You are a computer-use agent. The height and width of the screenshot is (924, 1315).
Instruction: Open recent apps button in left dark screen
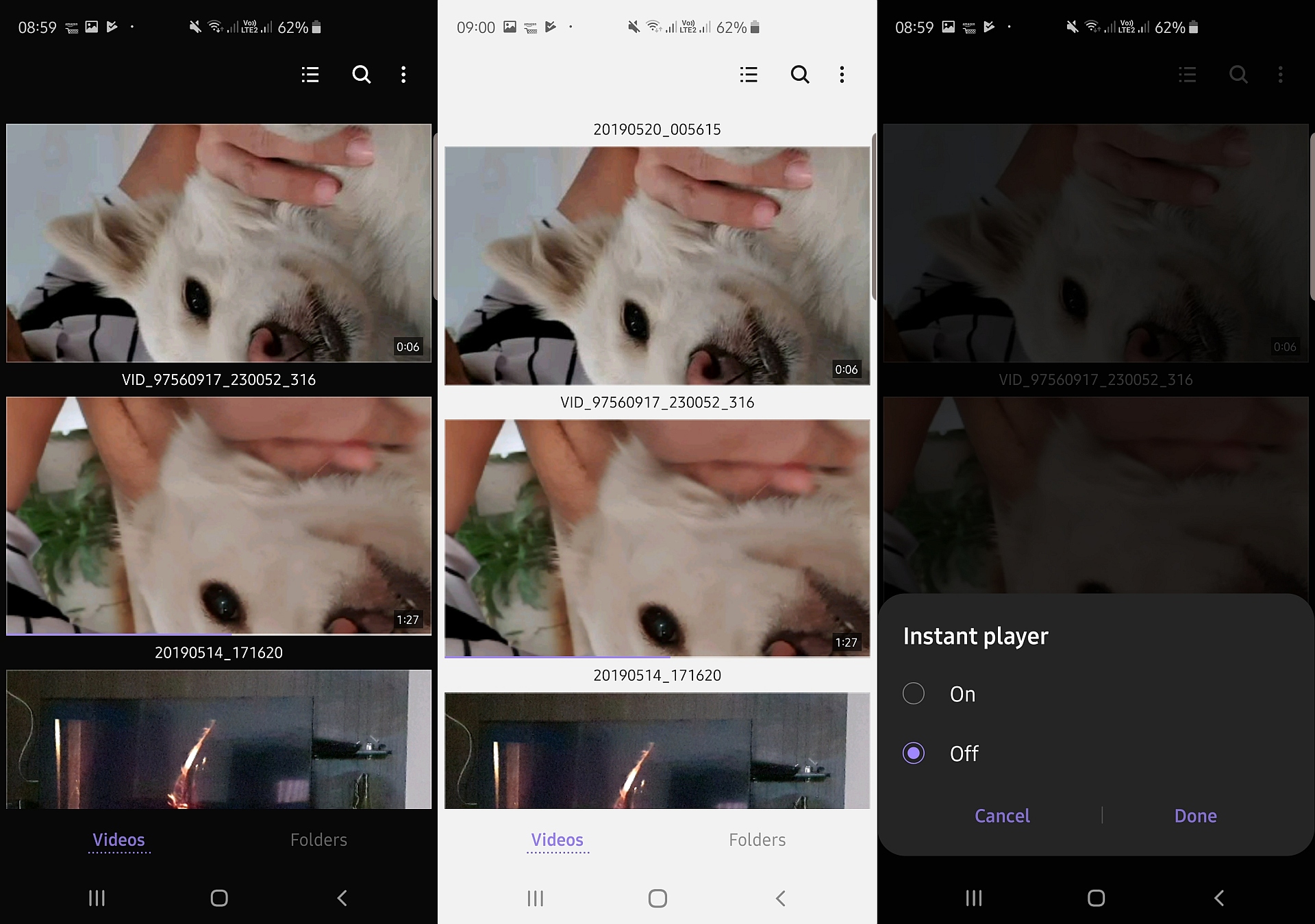click(x=97, y=898)
